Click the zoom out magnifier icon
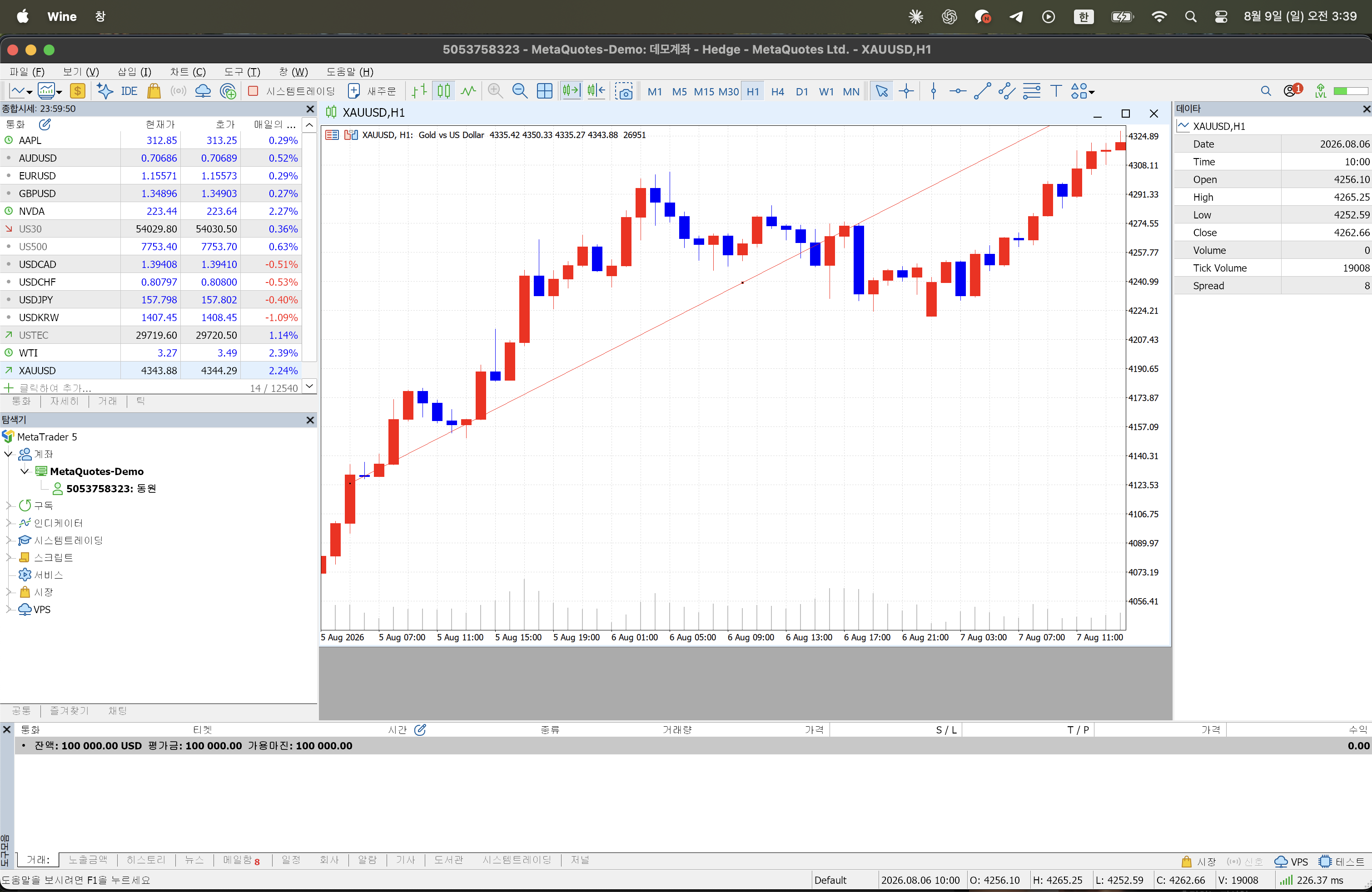1372x892 pixels. 519,91
